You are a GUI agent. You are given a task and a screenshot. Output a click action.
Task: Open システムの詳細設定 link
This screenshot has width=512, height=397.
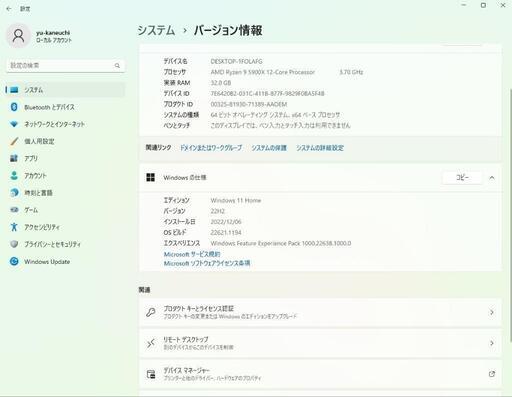[320, 148]
